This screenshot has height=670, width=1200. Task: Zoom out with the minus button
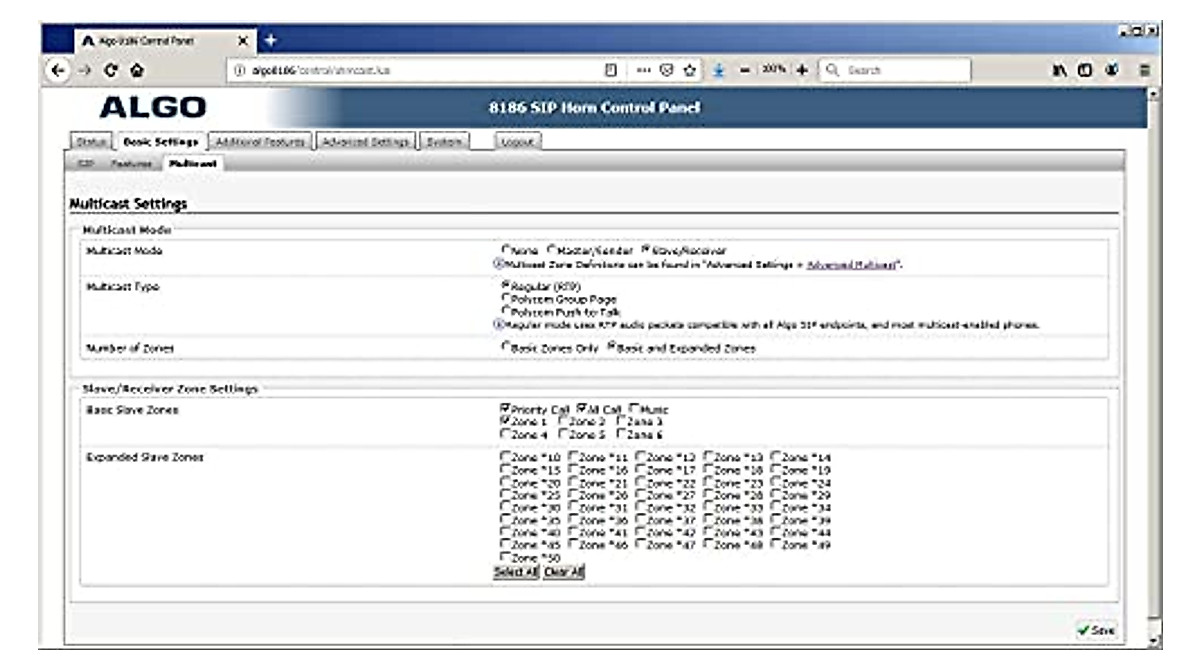point(745,70)
